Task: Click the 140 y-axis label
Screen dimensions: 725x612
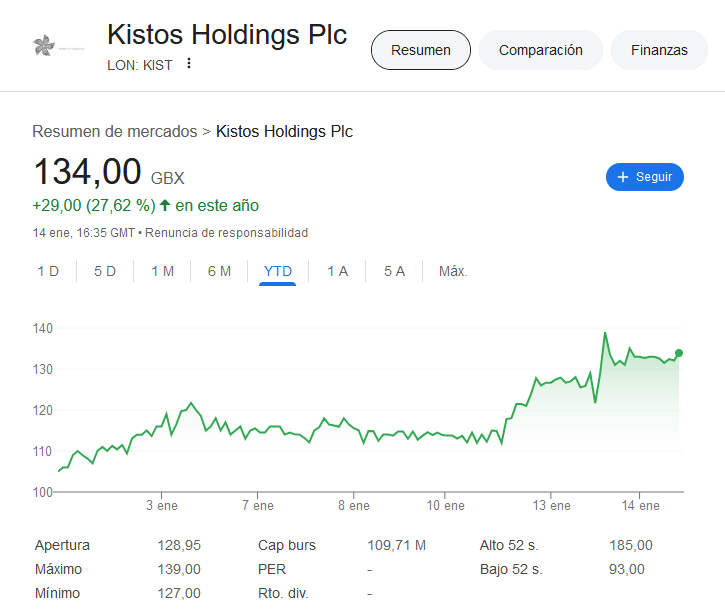Action: click(x=43, y=328)
